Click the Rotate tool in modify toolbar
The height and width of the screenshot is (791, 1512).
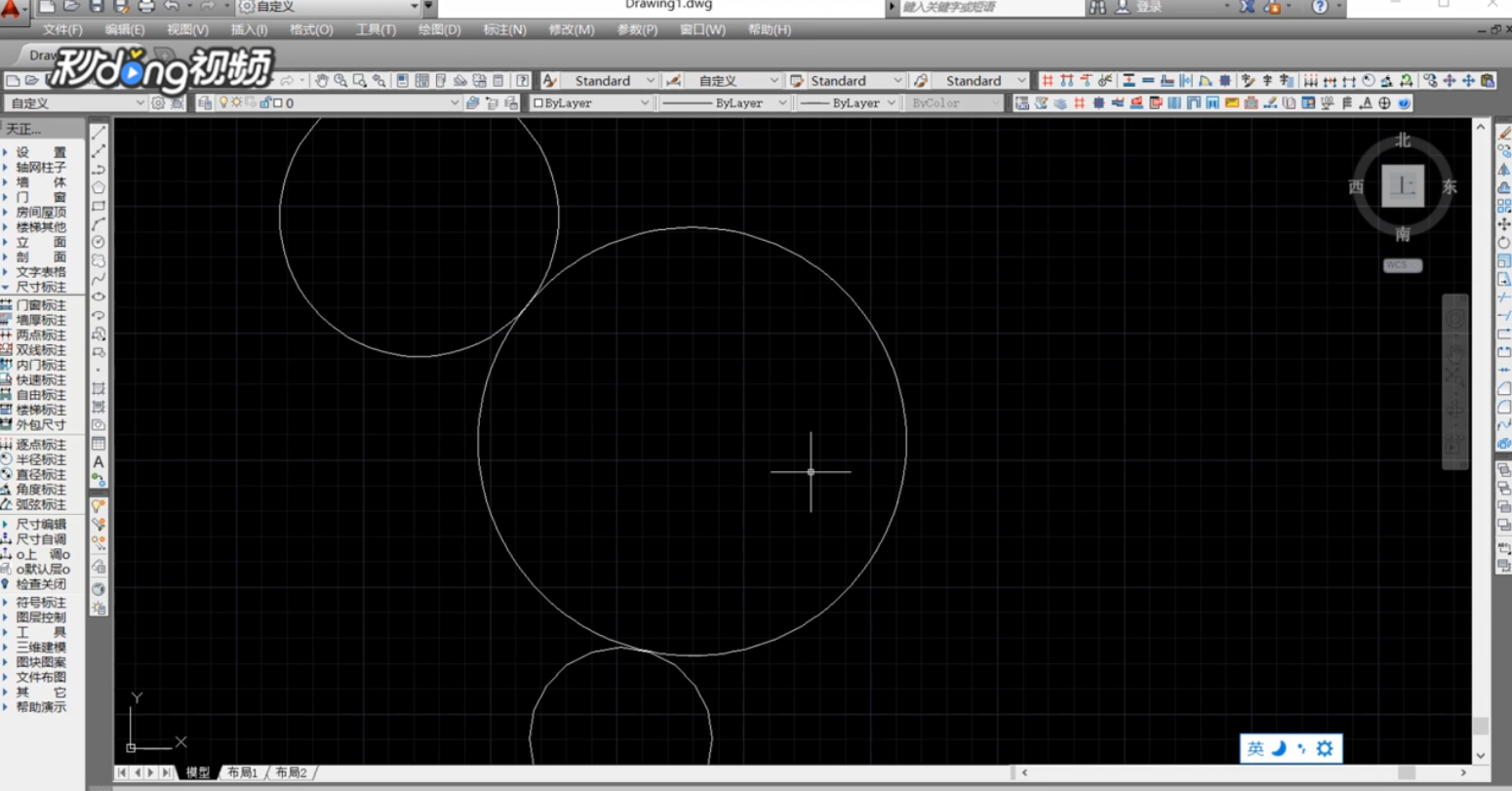pyautogui.click(x=1504, y=243)
